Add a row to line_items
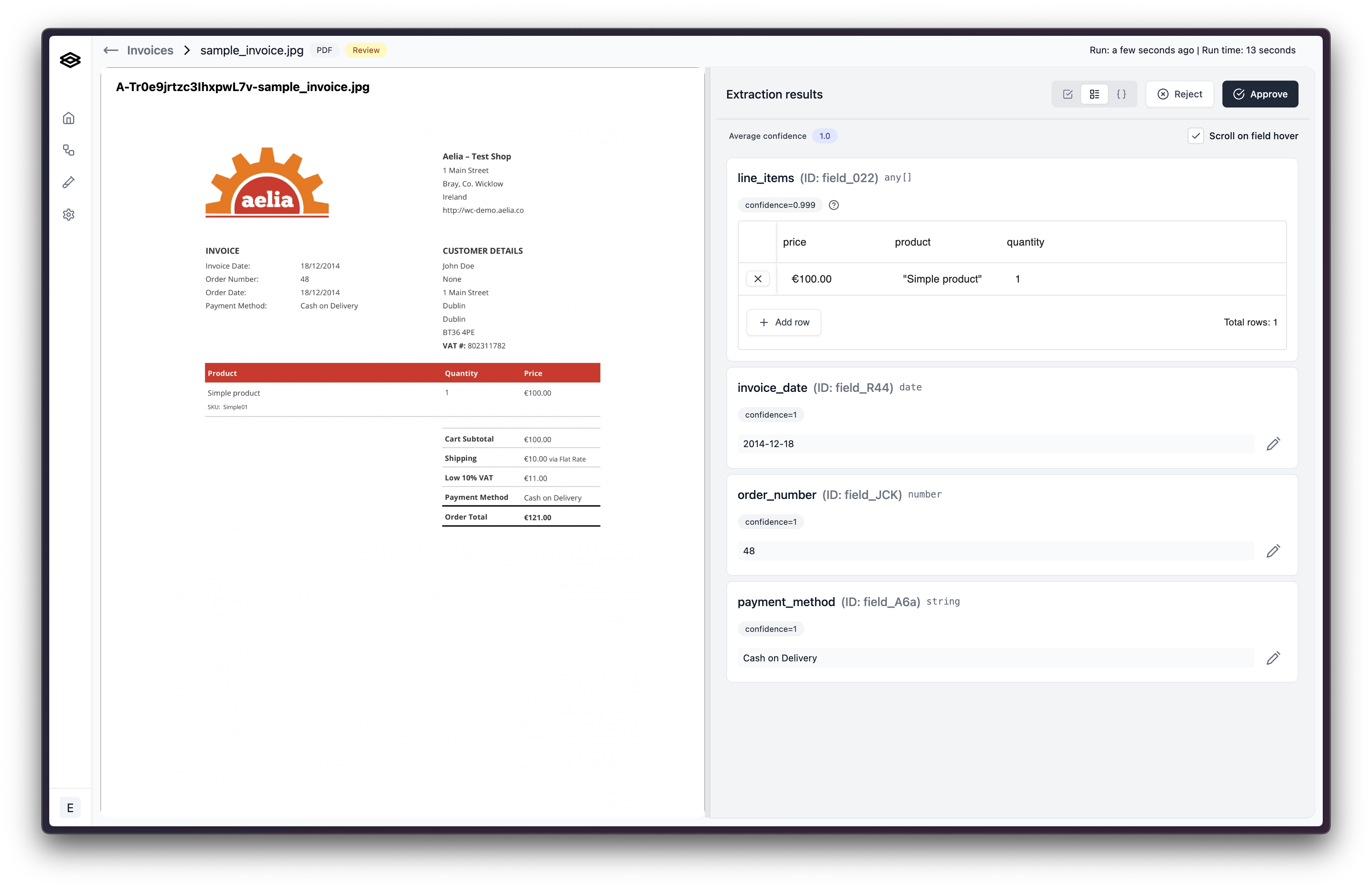 pyautogui.click(x=783, y=322)
